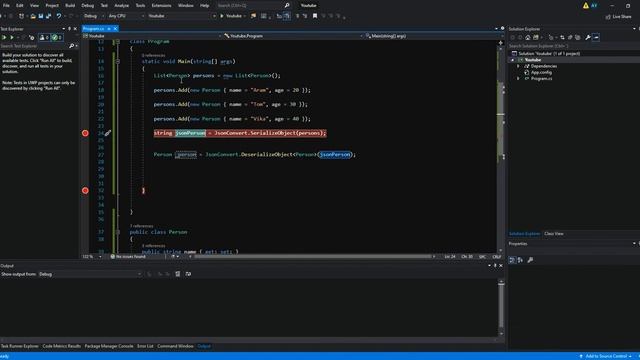Open Code Metrics Results tab
This screenshot has width=640, height=360.
pos(62,346)
